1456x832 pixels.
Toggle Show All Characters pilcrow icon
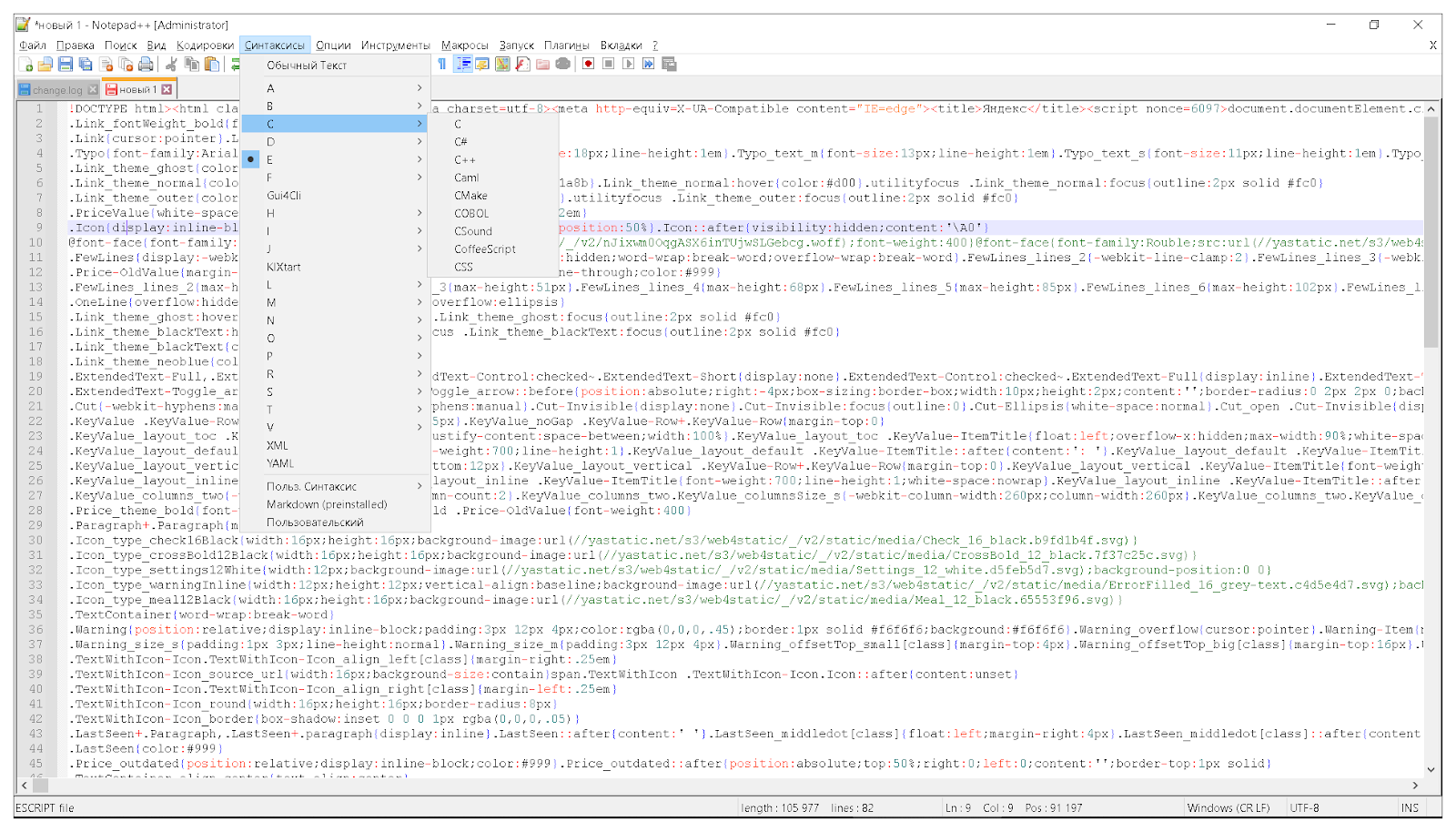[x=442, y=64]
